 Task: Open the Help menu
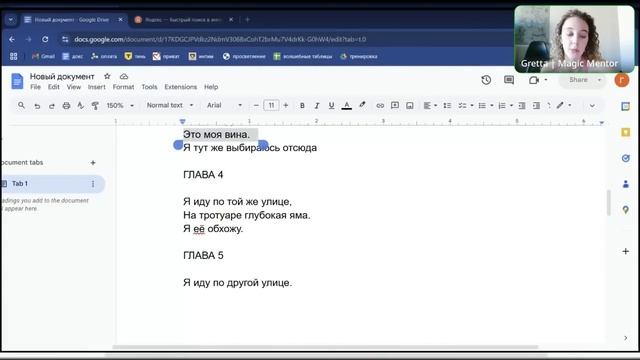pos(211,87)
